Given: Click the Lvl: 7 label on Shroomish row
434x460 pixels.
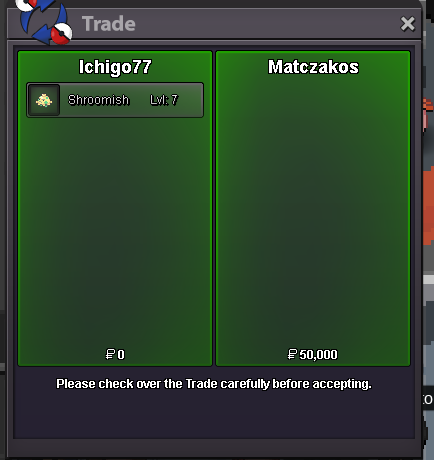Looking at the screenshot, I should tap(164, 100).
